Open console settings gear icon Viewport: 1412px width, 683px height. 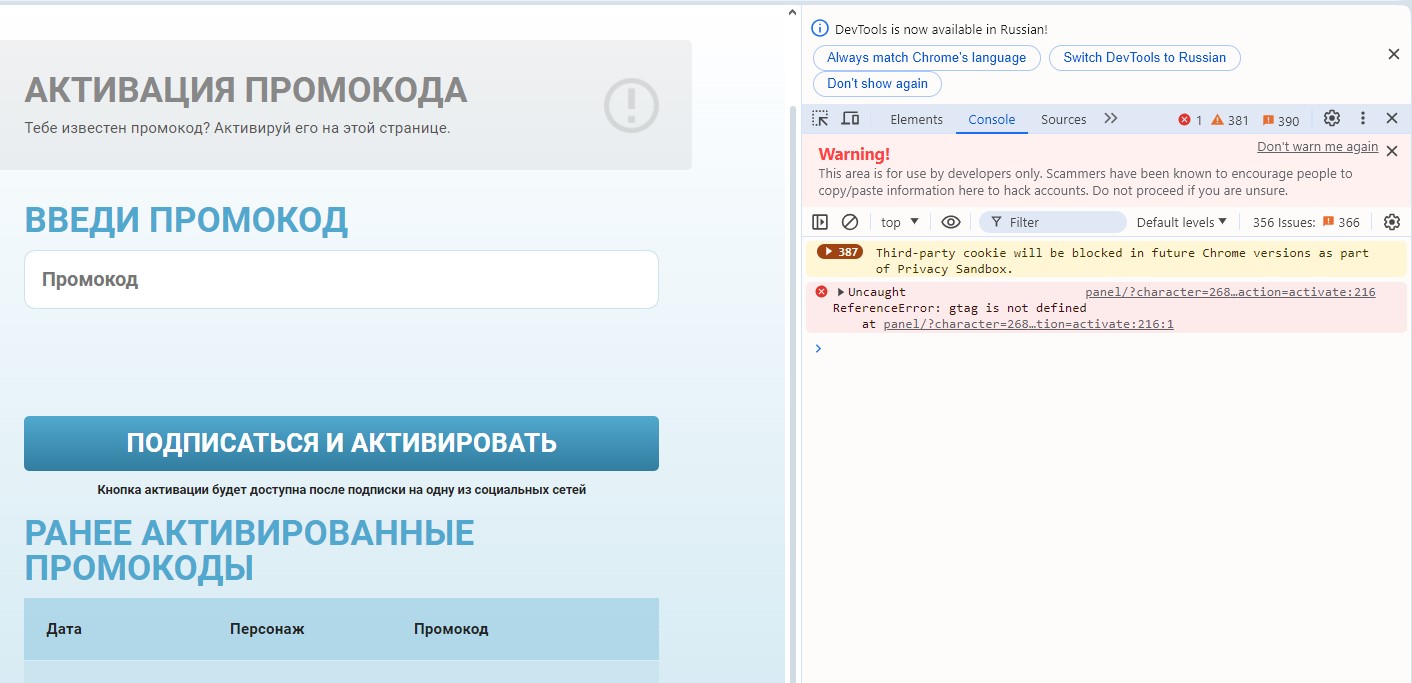[x=1391, y=222]
